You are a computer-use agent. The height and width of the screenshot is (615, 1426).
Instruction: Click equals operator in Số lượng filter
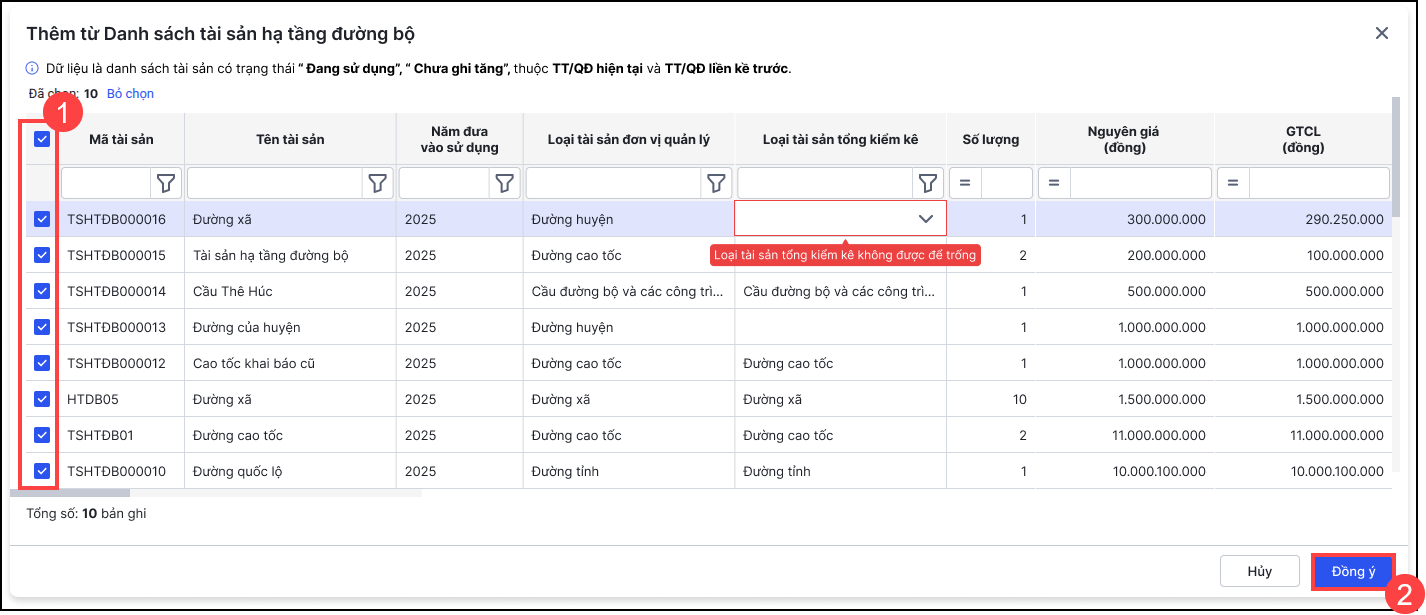point(966,183)
